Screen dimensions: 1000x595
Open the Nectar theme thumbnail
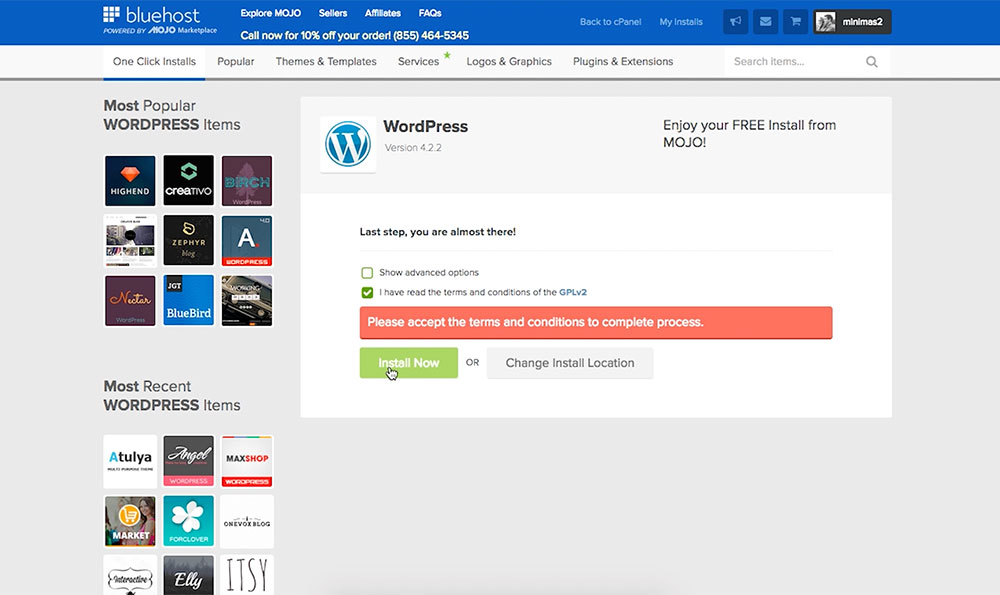click(130, 301)
